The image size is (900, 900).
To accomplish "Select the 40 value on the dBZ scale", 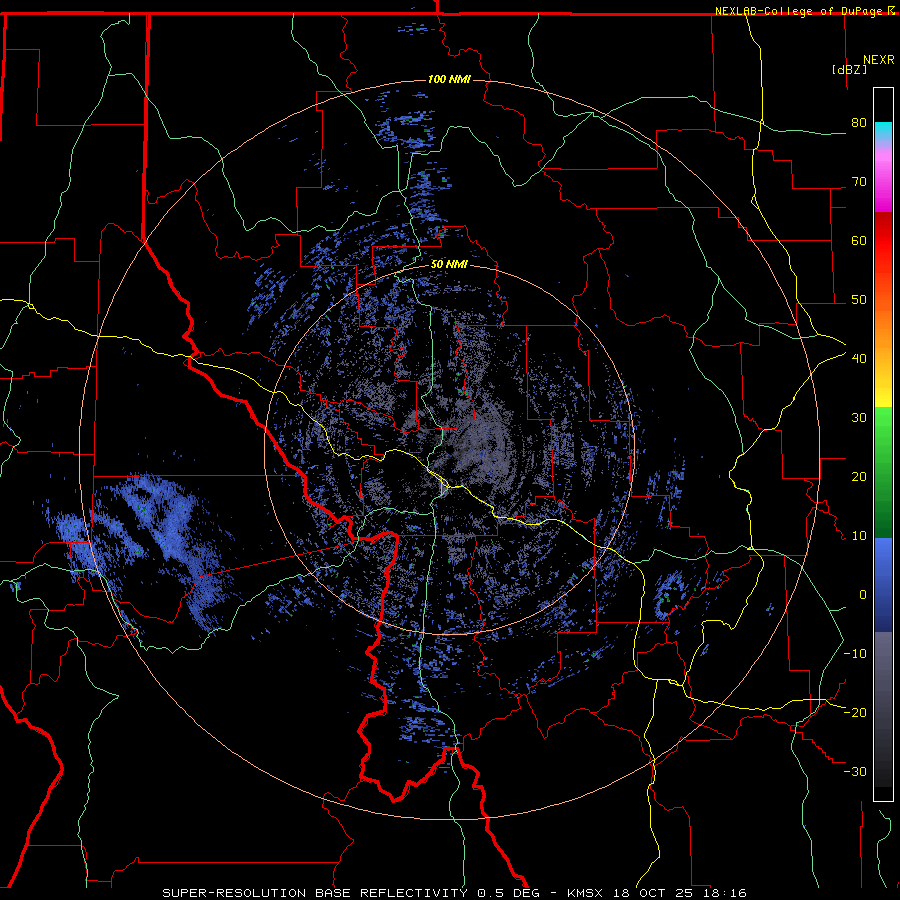I will pos(859,358).
